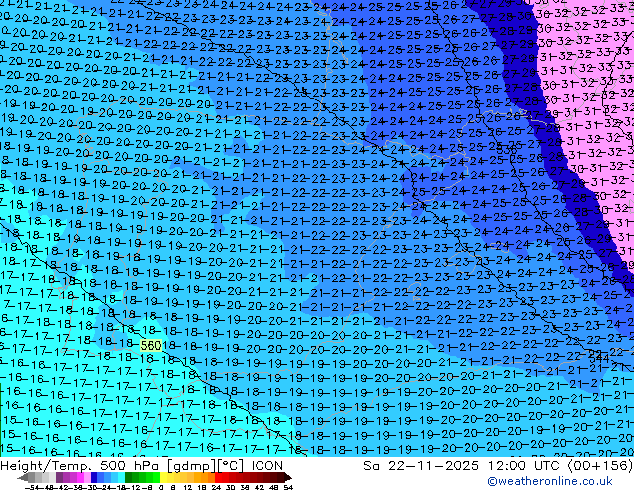Click the 'Height/Temp. 500 hPa' title text
Viewport: 634px width, 490px height.
click(x=80, y=466)
